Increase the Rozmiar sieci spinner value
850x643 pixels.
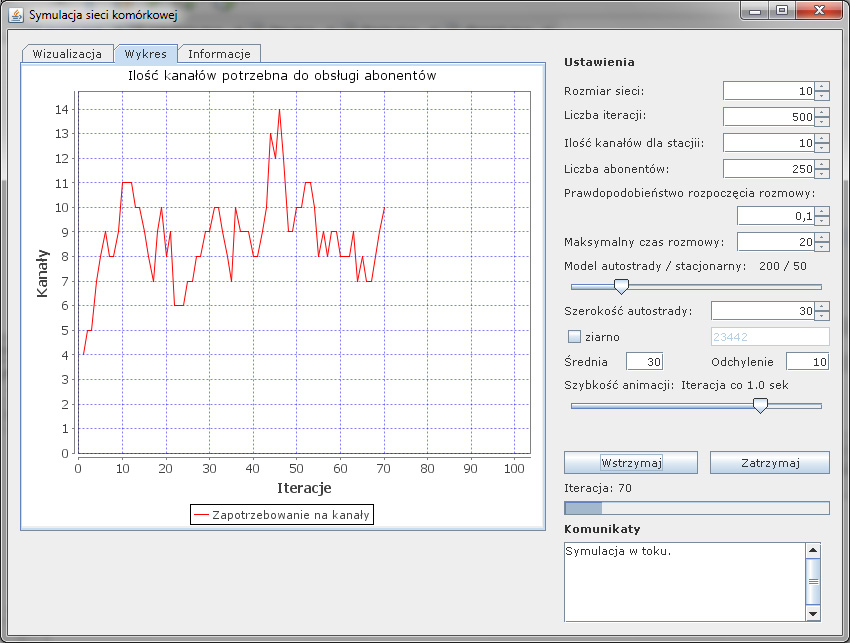tap(822, 86)
